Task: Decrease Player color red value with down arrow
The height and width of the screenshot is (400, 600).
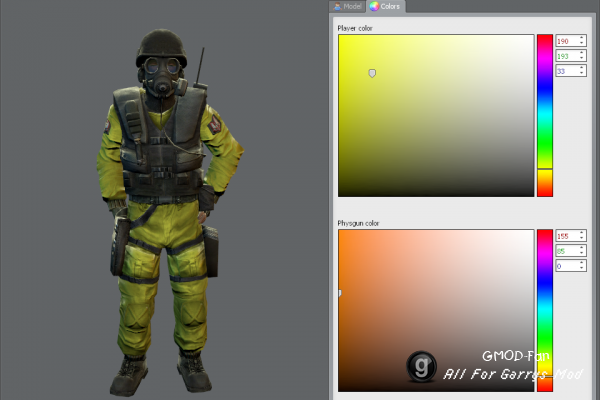Action: coord(582,43)
